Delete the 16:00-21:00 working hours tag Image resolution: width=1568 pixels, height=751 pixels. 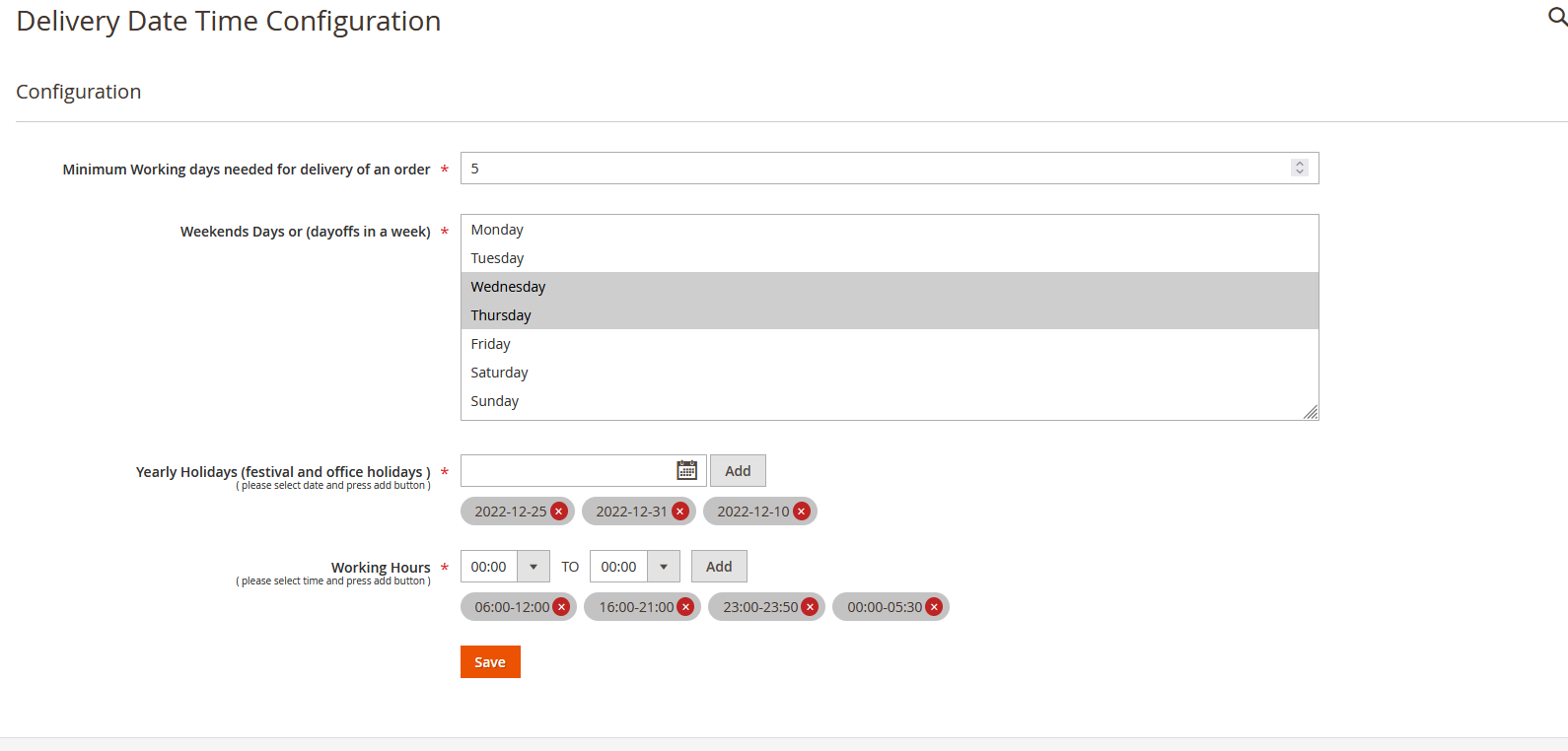[685, 607]
